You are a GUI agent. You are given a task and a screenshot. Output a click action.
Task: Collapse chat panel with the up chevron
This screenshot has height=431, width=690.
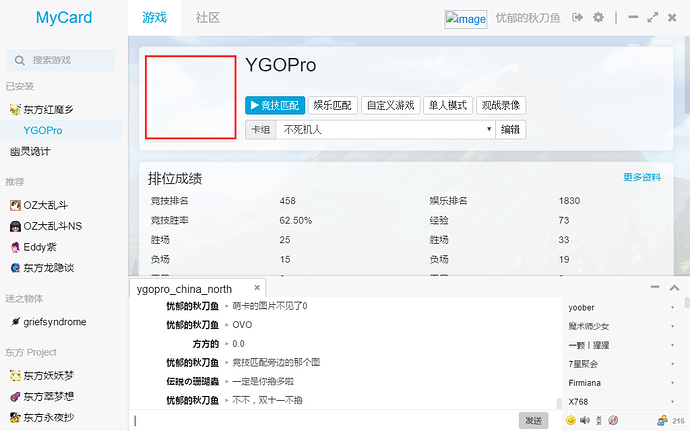click(x=674, y=287)
